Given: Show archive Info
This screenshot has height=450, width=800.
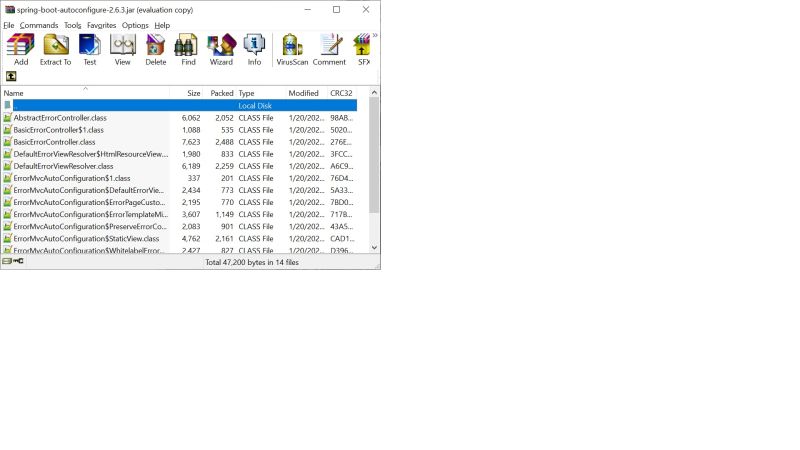Looking at the screenshot, I should (254, 49).
